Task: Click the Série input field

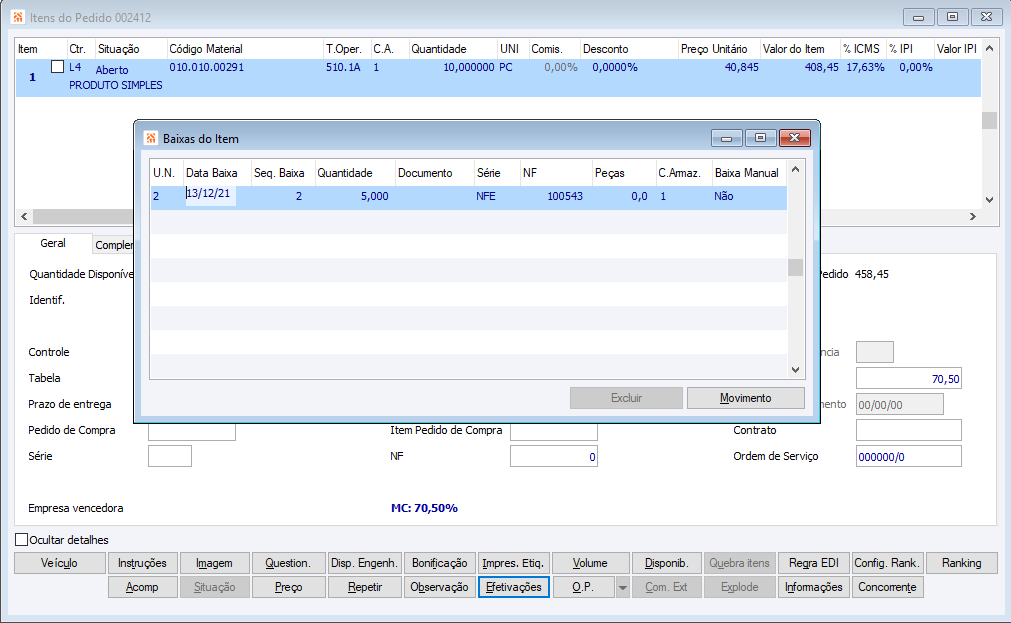Action: coord(170,456)
